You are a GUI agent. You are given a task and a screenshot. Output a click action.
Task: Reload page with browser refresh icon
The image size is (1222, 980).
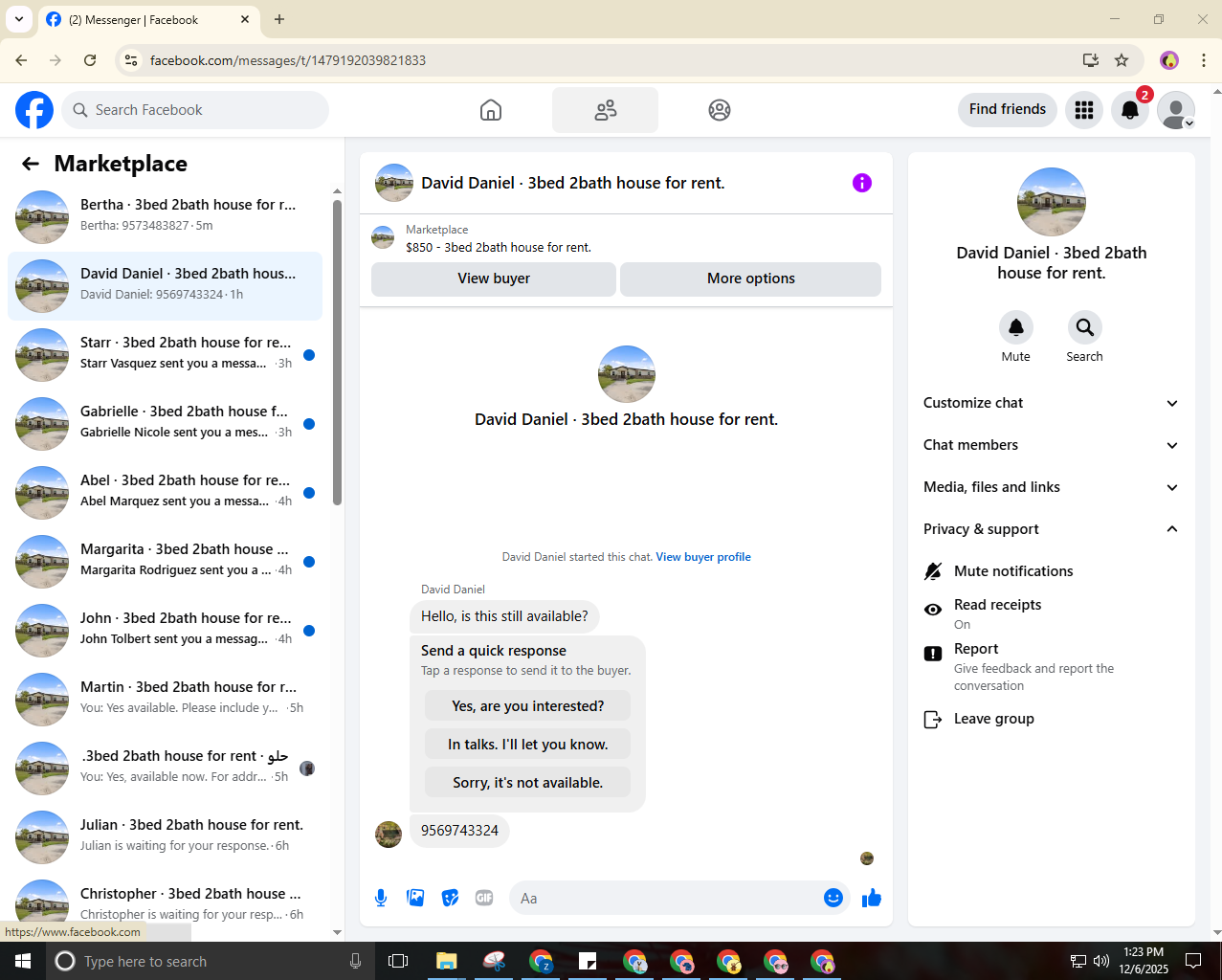pos(90,60)
